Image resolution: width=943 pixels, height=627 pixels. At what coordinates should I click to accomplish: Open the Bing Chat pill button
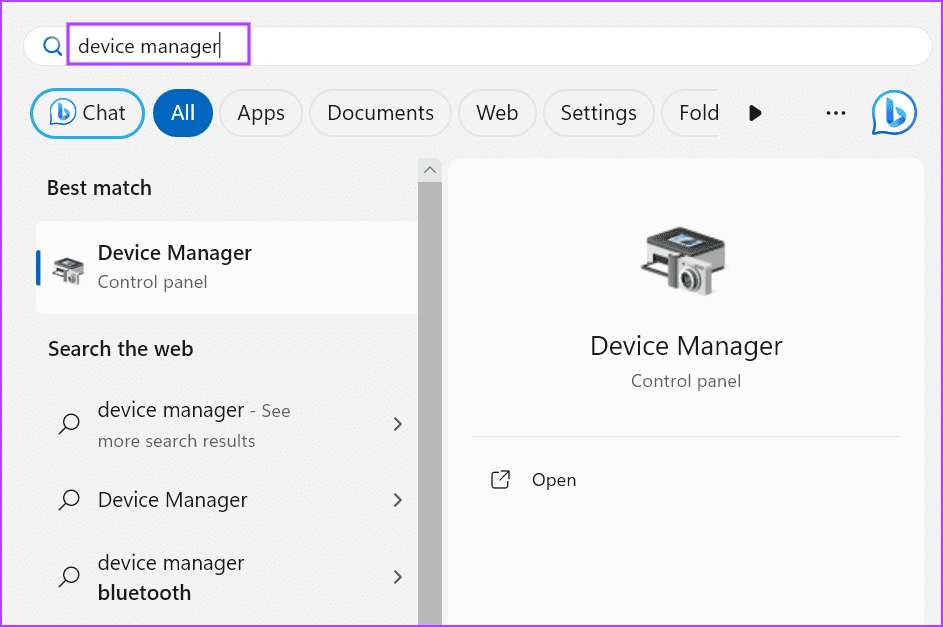tap(88, 113)
